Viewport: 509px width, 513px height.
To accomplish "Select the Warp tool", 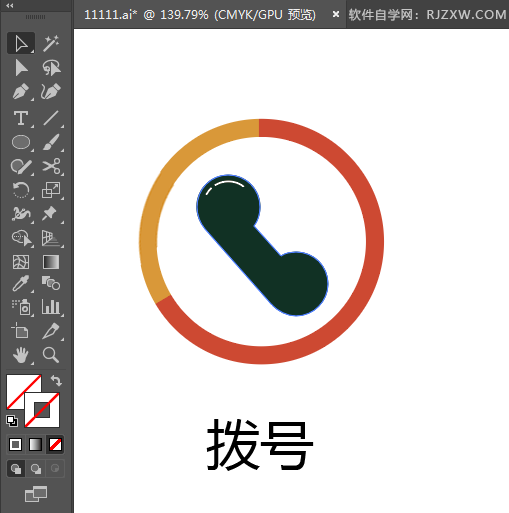I will (x=21, y=214).
